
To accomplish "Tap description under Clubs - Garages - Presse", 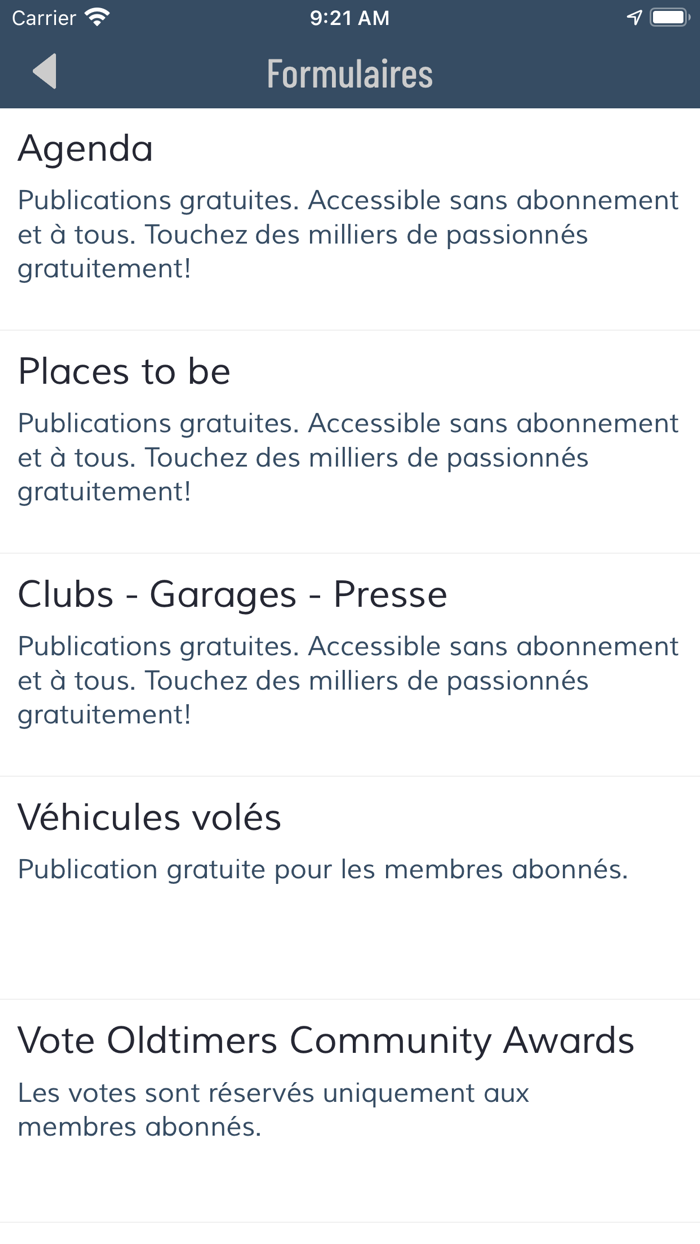I will pos(348,681).
